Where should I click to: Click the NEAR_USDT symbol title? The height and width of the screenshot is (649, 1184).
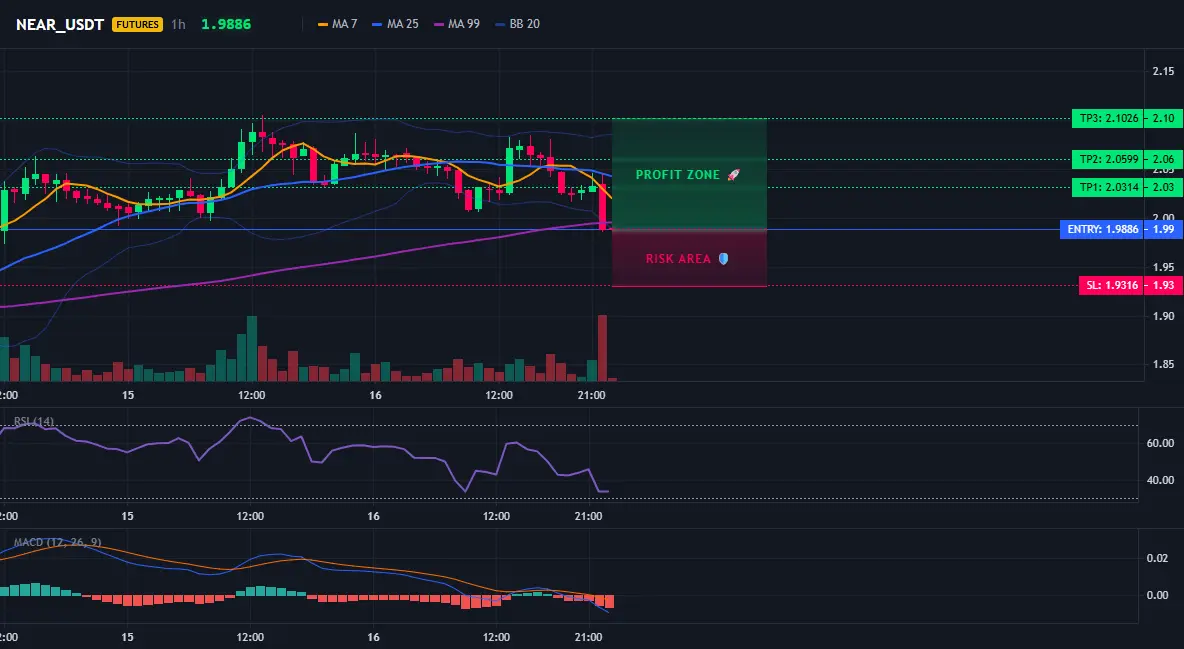[x=60, y=24]
